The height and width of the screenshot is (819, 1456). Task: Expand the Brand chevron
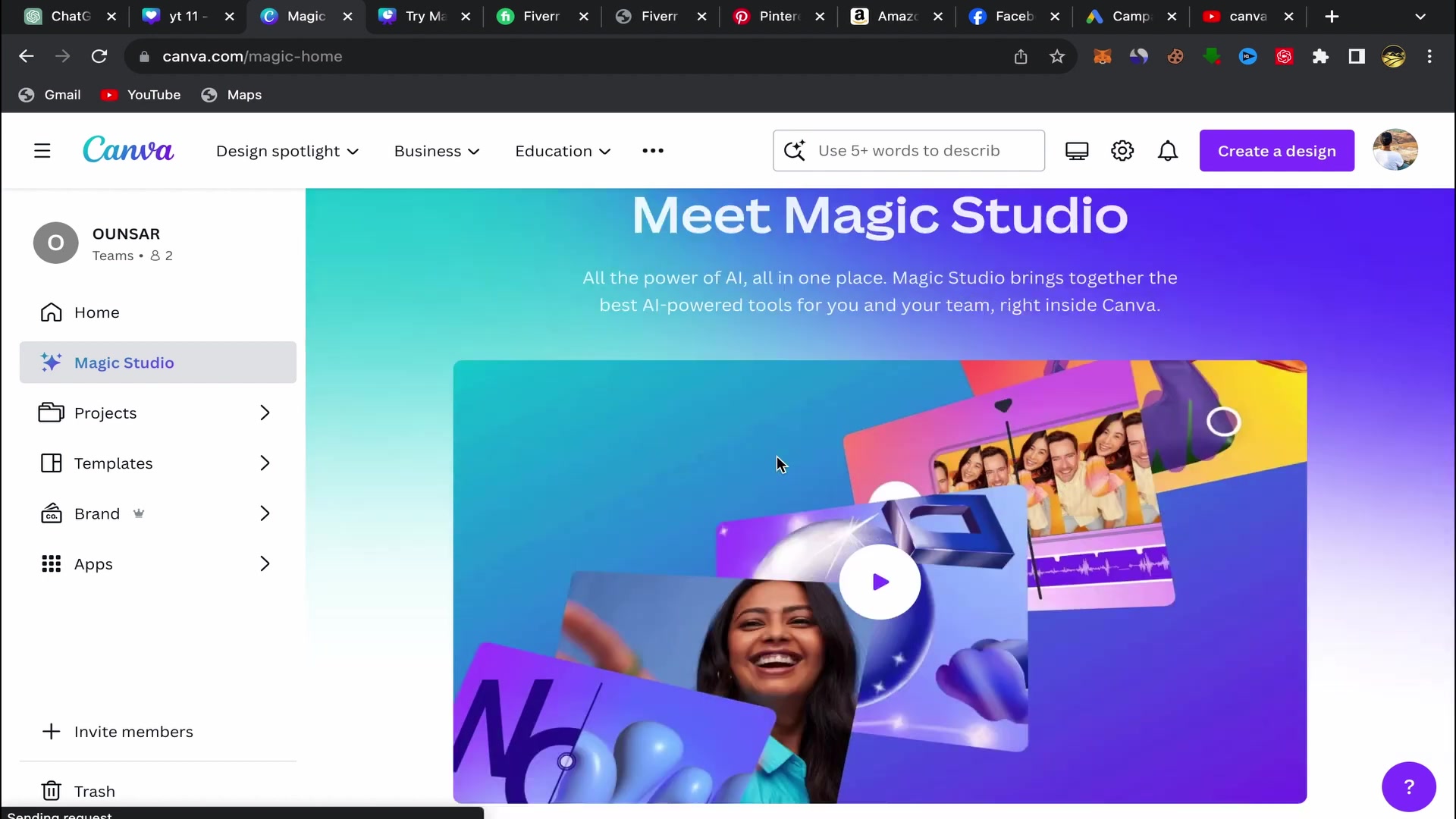[265, 514]
